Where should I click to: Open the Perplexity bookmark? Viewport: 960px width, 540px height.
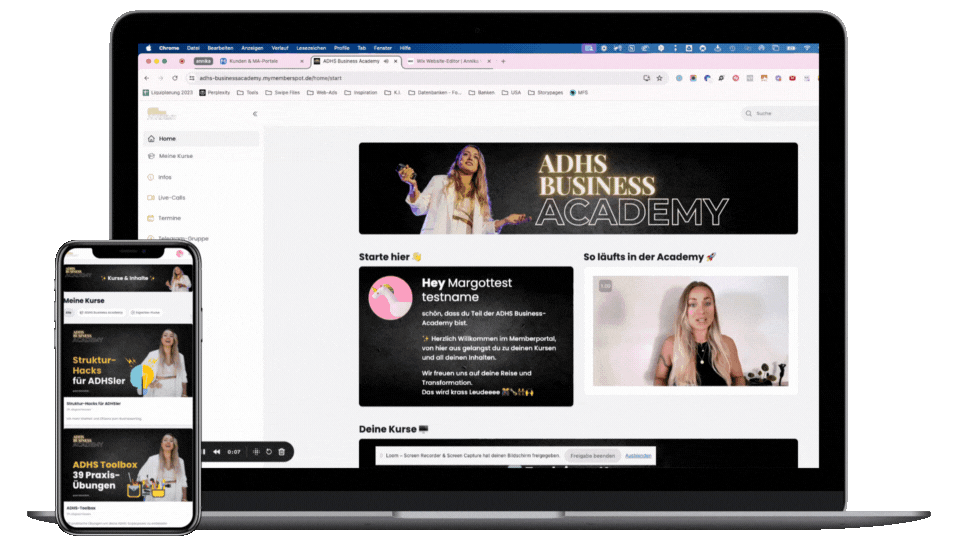click(215, 93)
